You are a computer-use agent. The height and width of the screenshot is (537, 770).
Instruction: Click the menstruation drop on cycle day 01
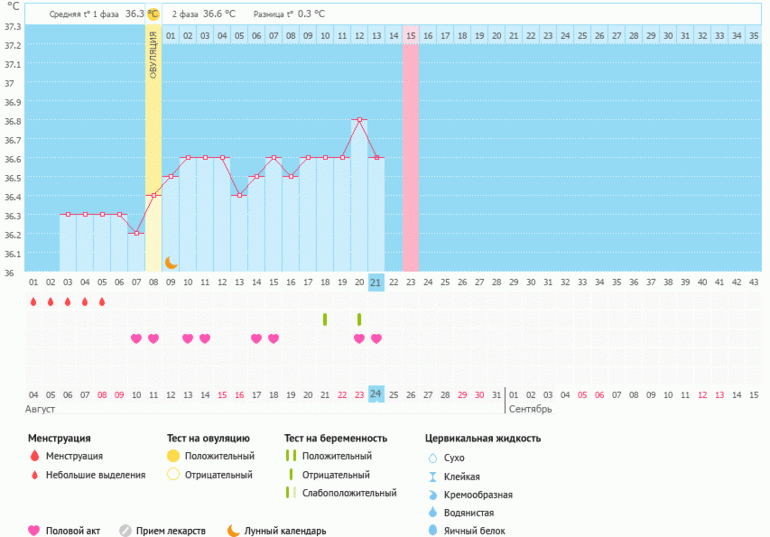33,301
